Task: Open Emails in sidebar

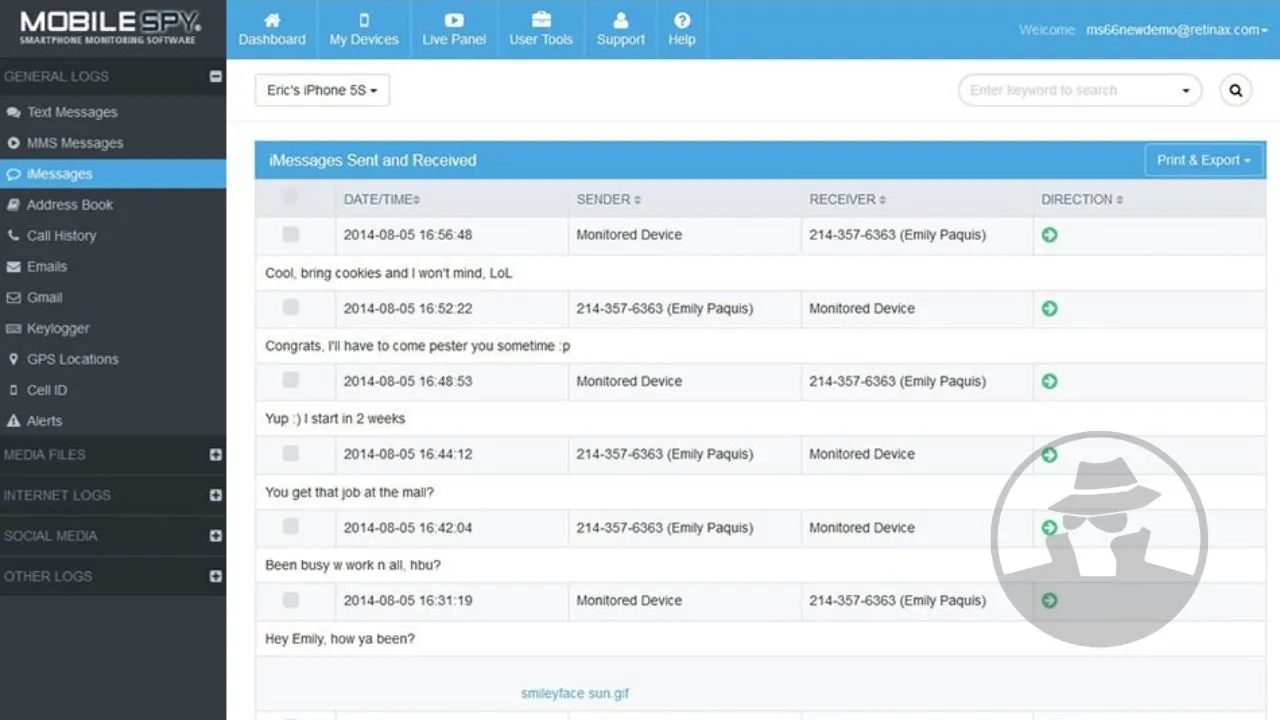Action: (113, 267)
